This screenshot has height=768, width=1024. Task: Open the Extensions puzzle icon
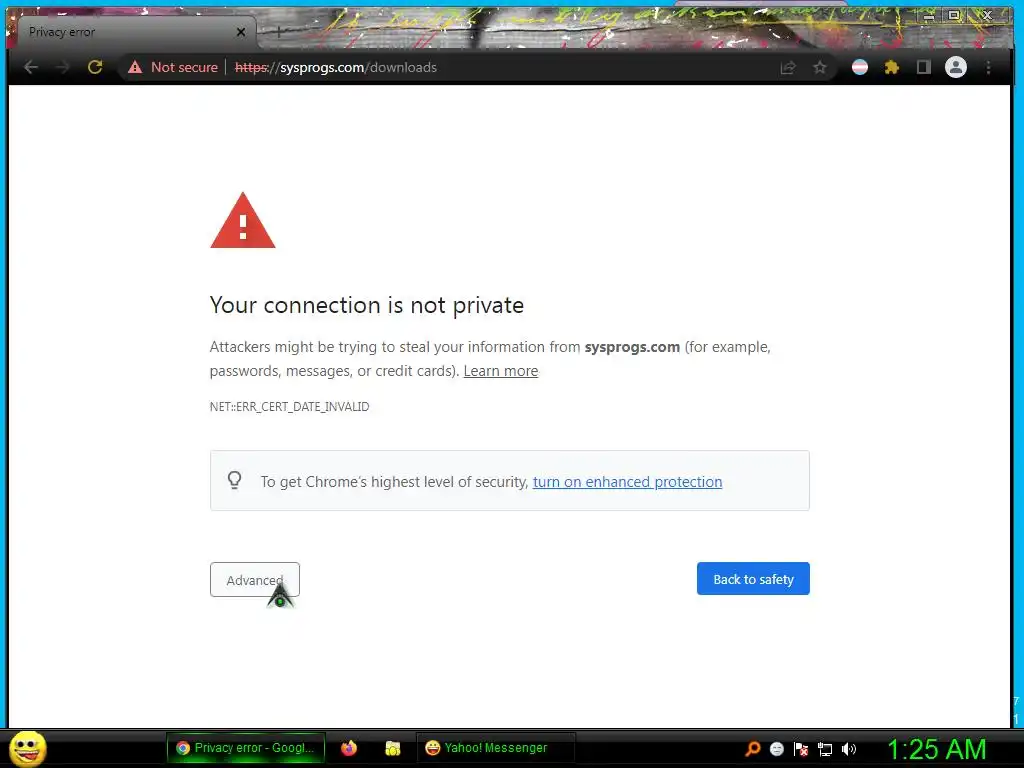891,67
